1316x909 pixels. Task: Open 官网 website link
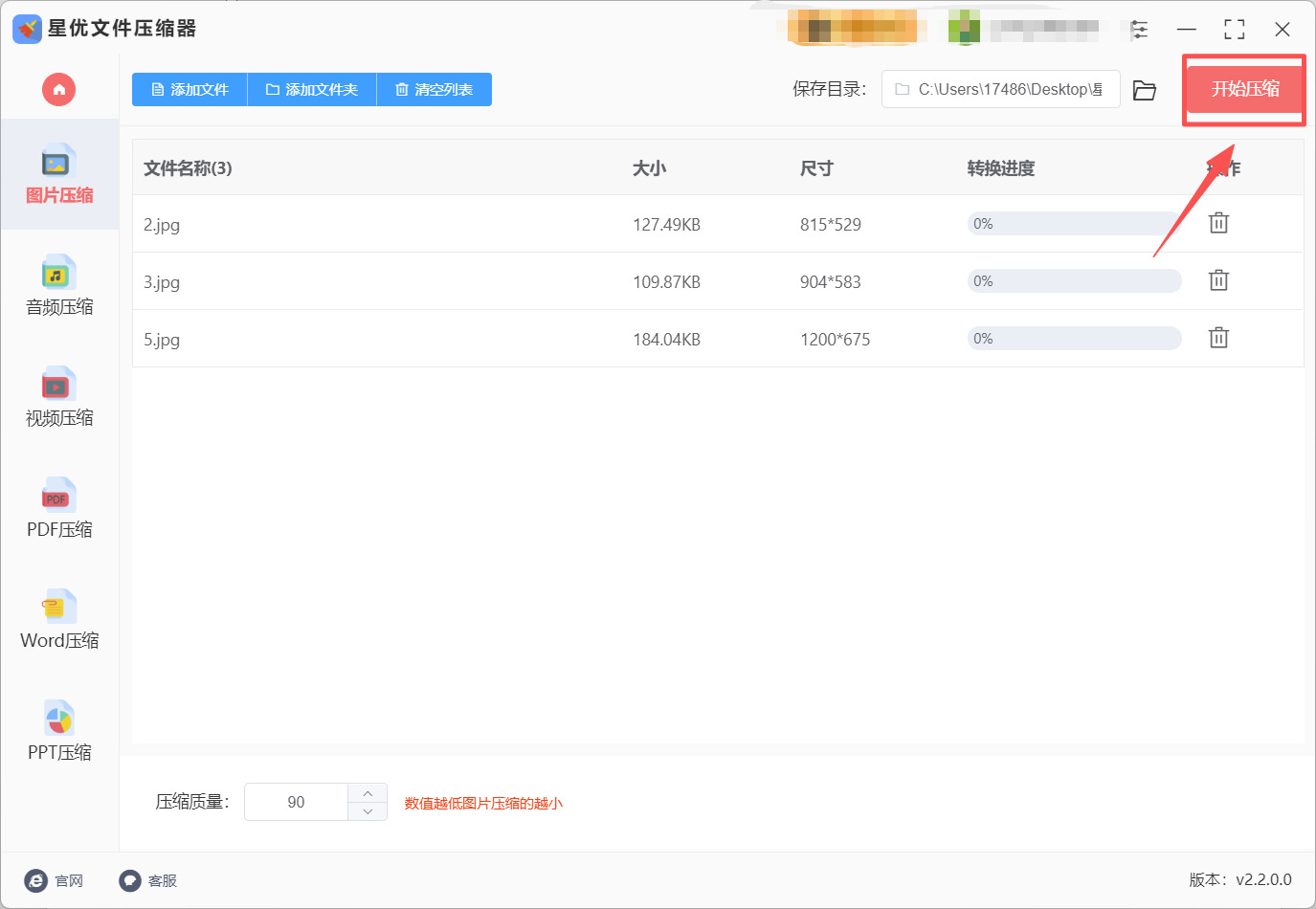point(54,880)
